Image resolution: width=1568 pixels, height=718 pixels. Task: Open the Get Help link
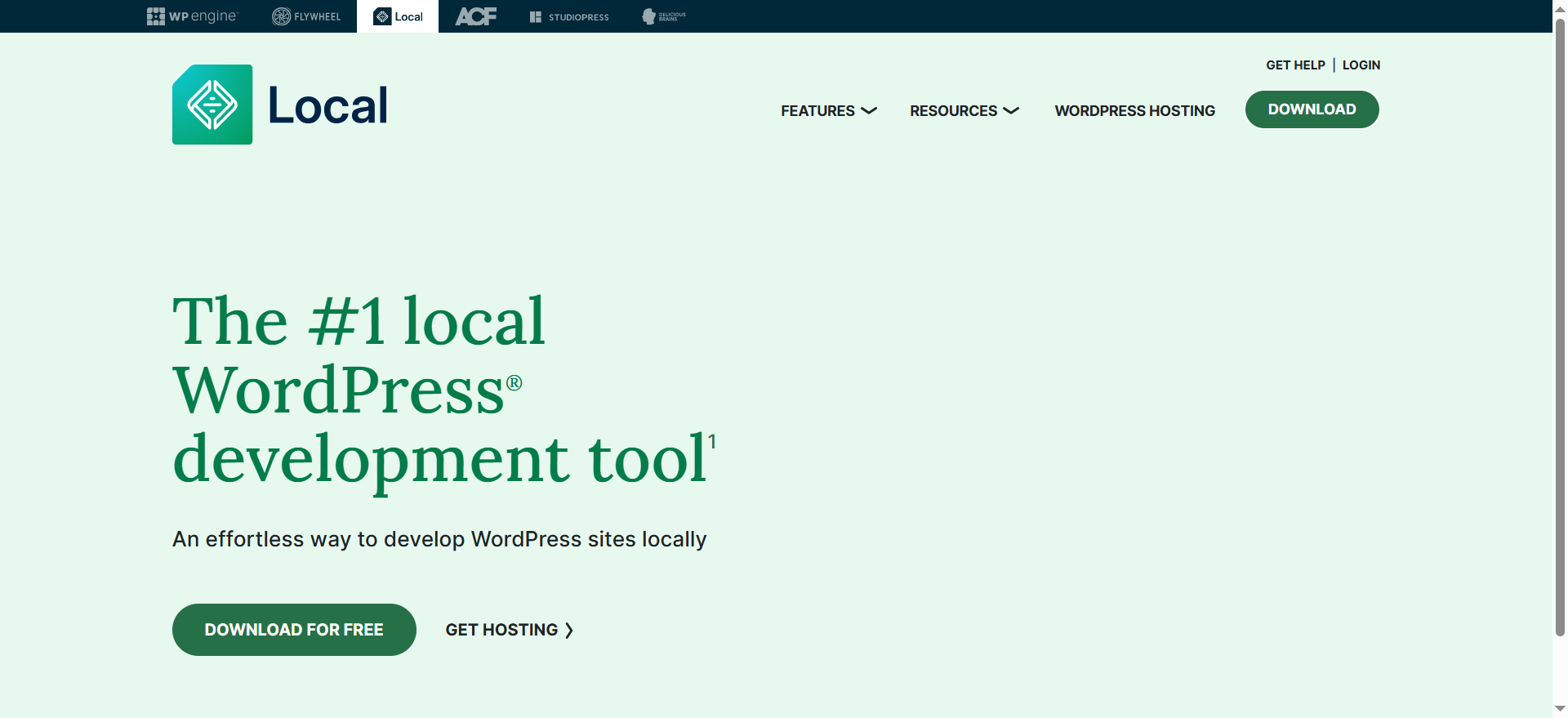click(1295, 65)
